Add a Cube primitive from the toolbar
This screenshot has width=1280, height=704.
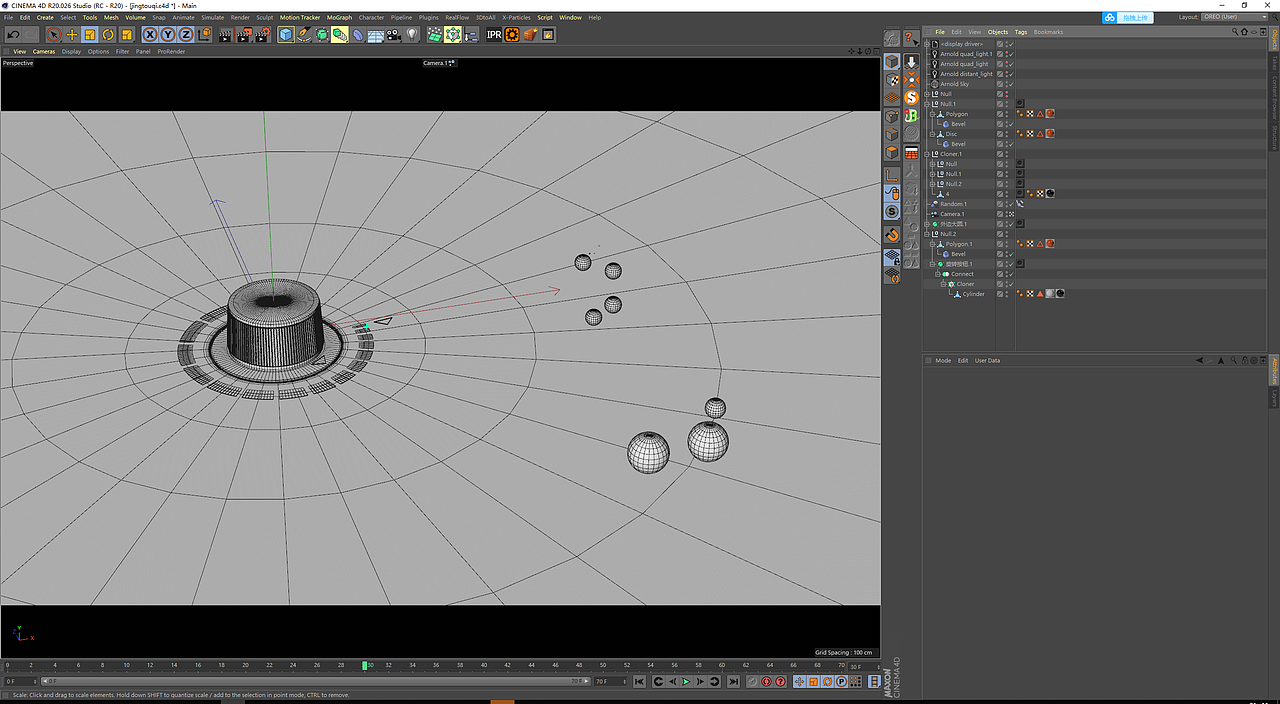click(286, 35)
